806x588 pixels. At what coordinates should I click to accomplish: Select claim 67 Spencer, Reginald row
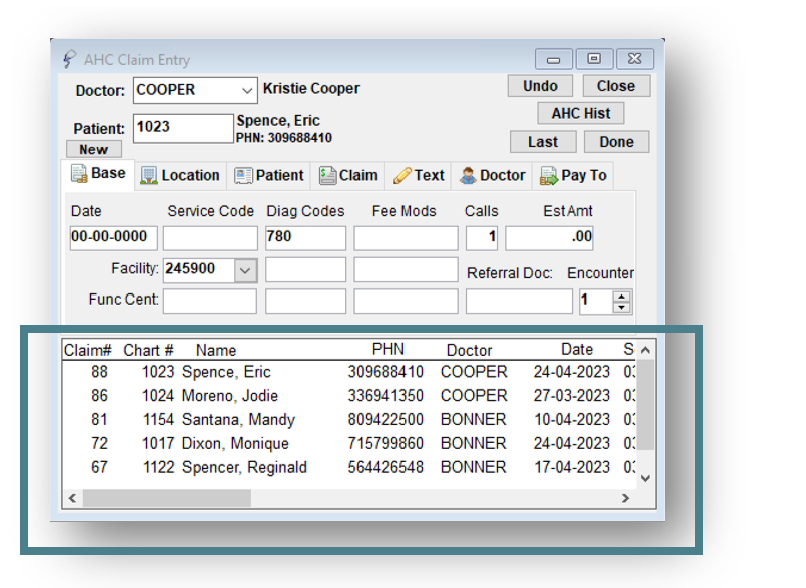pos(349,467)
